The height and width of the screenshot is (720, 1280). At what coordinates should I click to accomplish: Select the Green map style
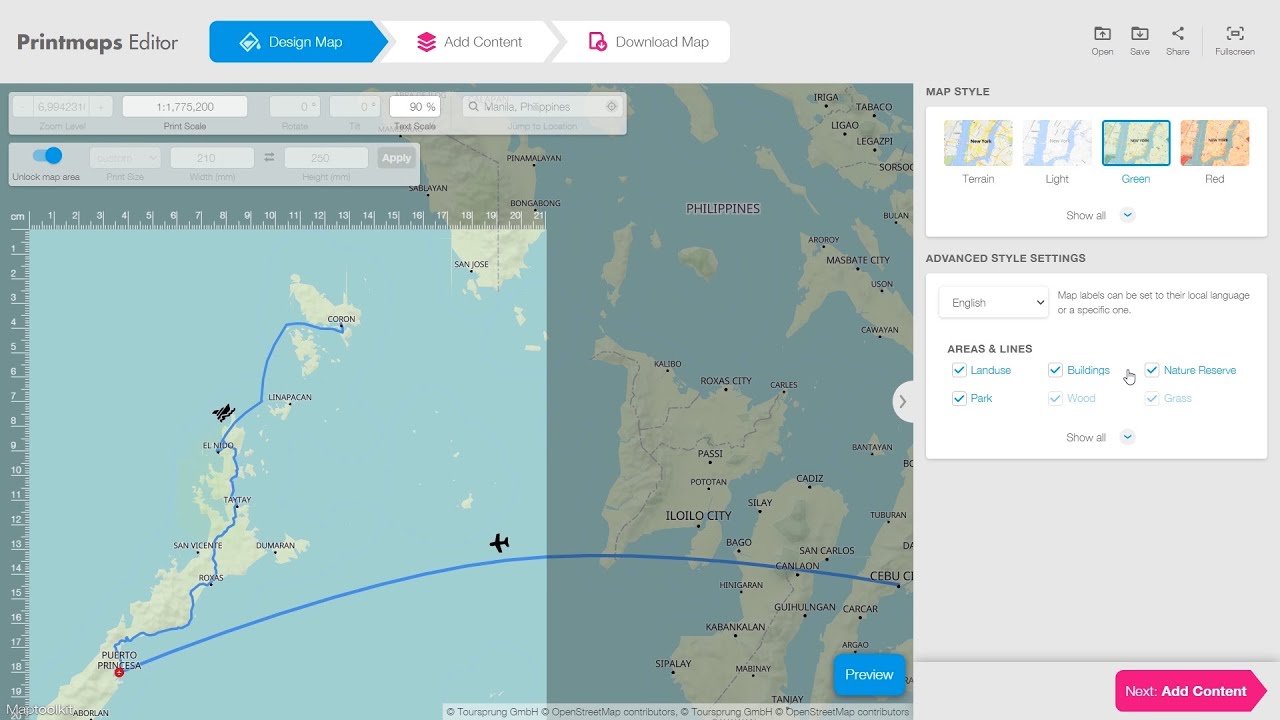pyautogui.click(x=1136, y=152)
